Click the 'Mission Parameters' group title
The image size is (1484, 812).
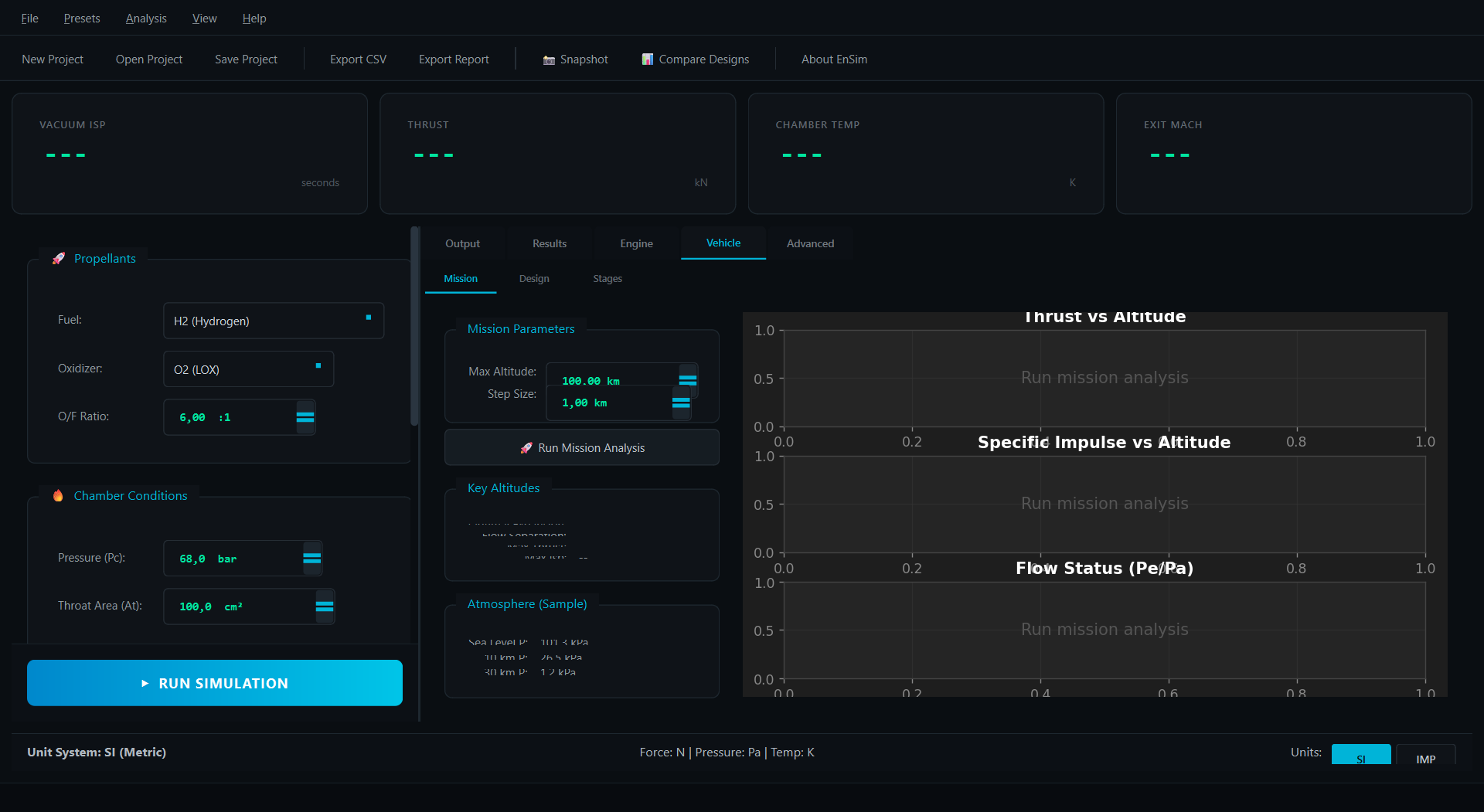coord(521,329)
